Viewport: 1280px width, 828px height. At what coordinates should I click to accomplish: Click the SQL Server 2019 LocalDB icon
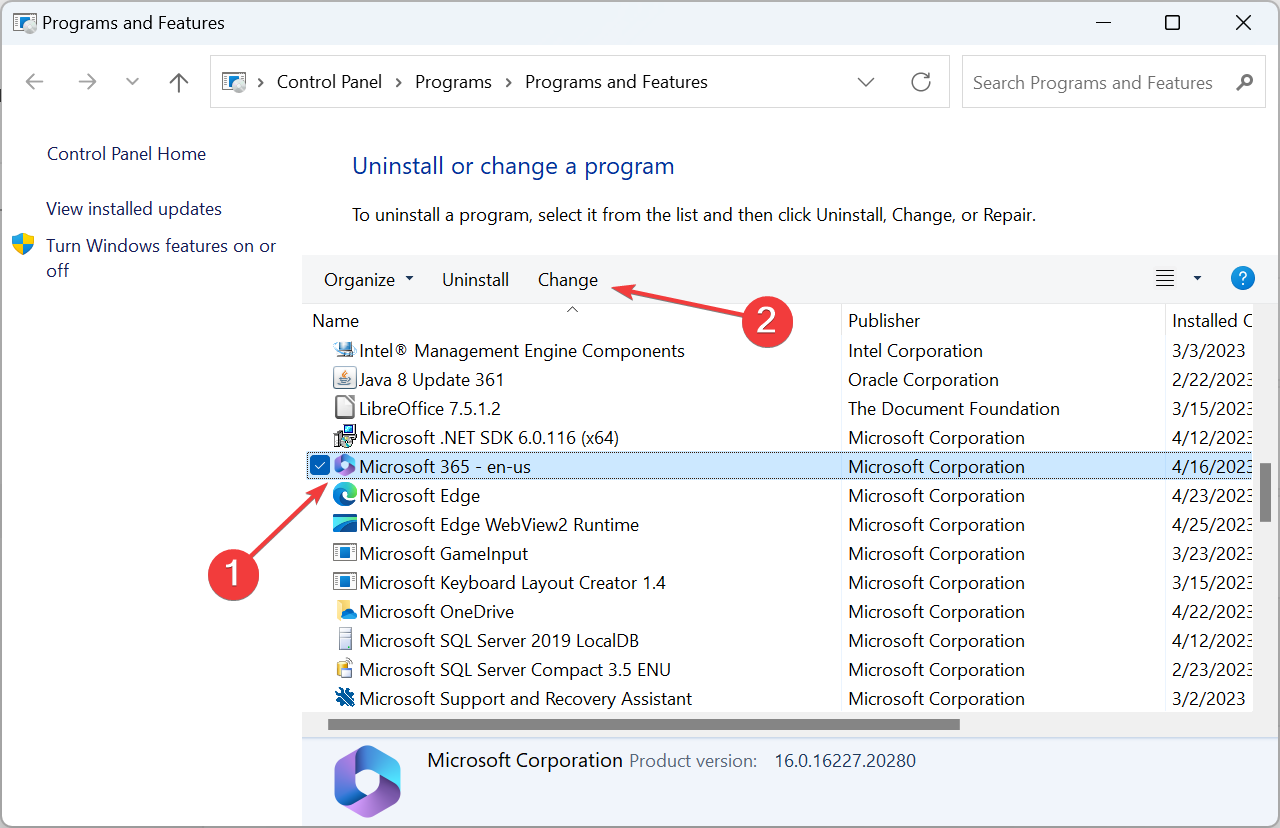pos(345,640)
